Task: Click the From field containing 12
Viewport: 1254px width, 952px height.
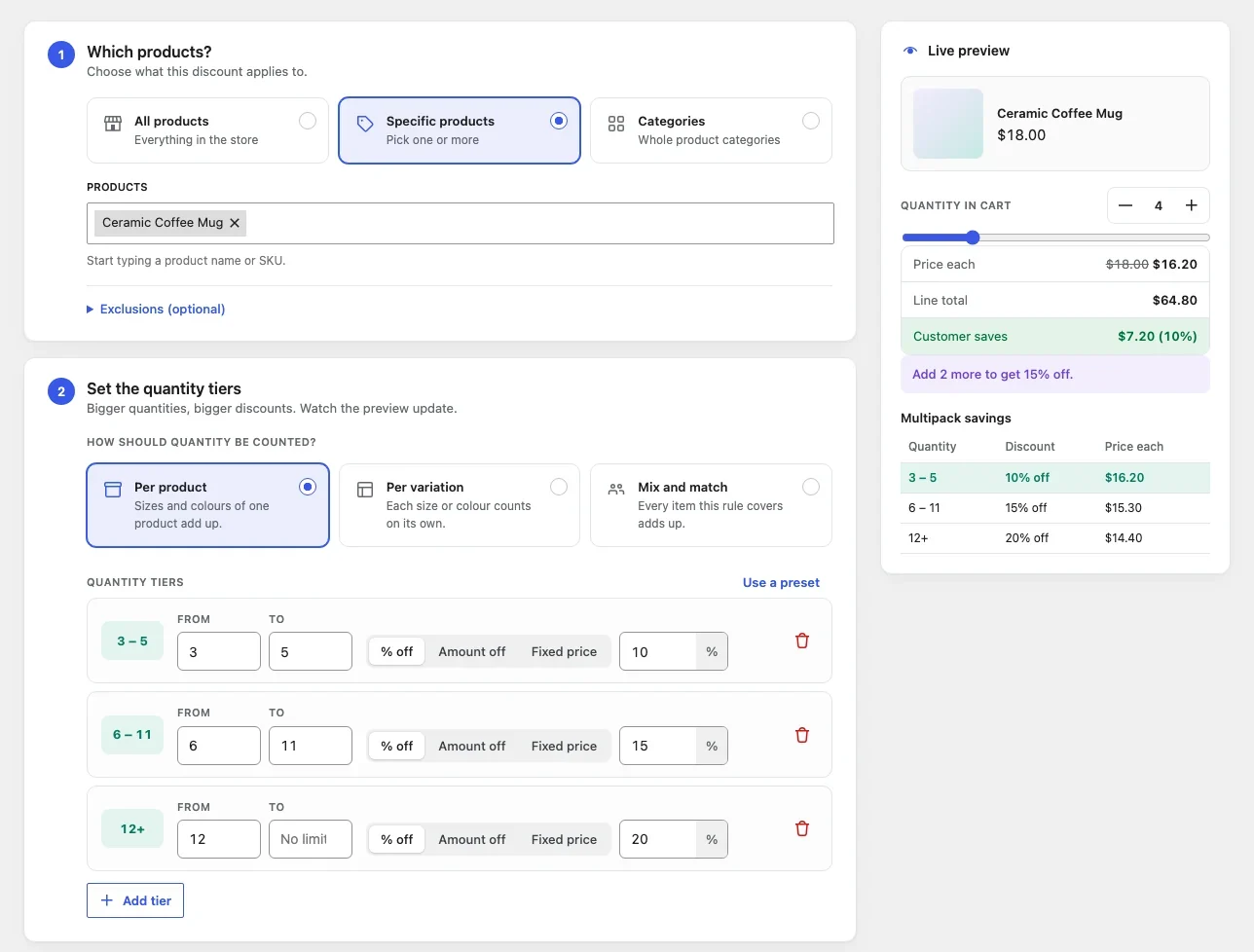Action: [x=219, y=839]
